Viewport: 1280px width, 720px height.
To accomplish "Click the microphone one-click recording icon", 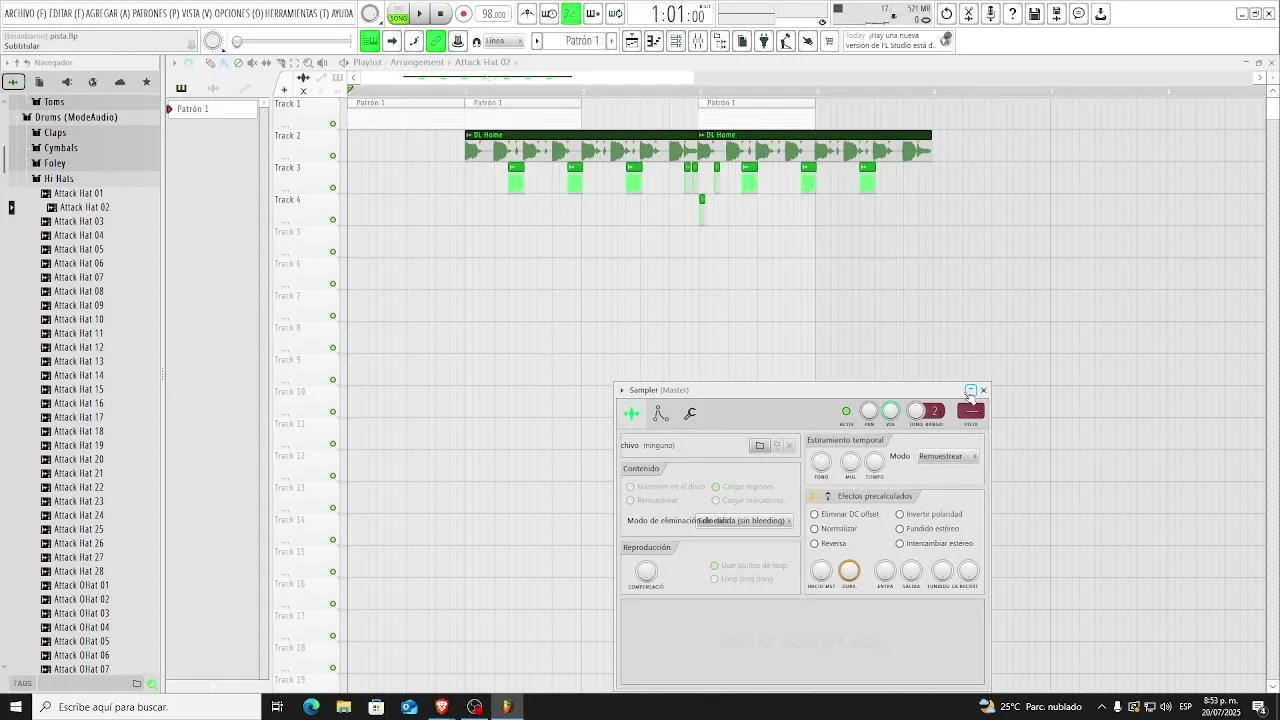I will 990,14.
